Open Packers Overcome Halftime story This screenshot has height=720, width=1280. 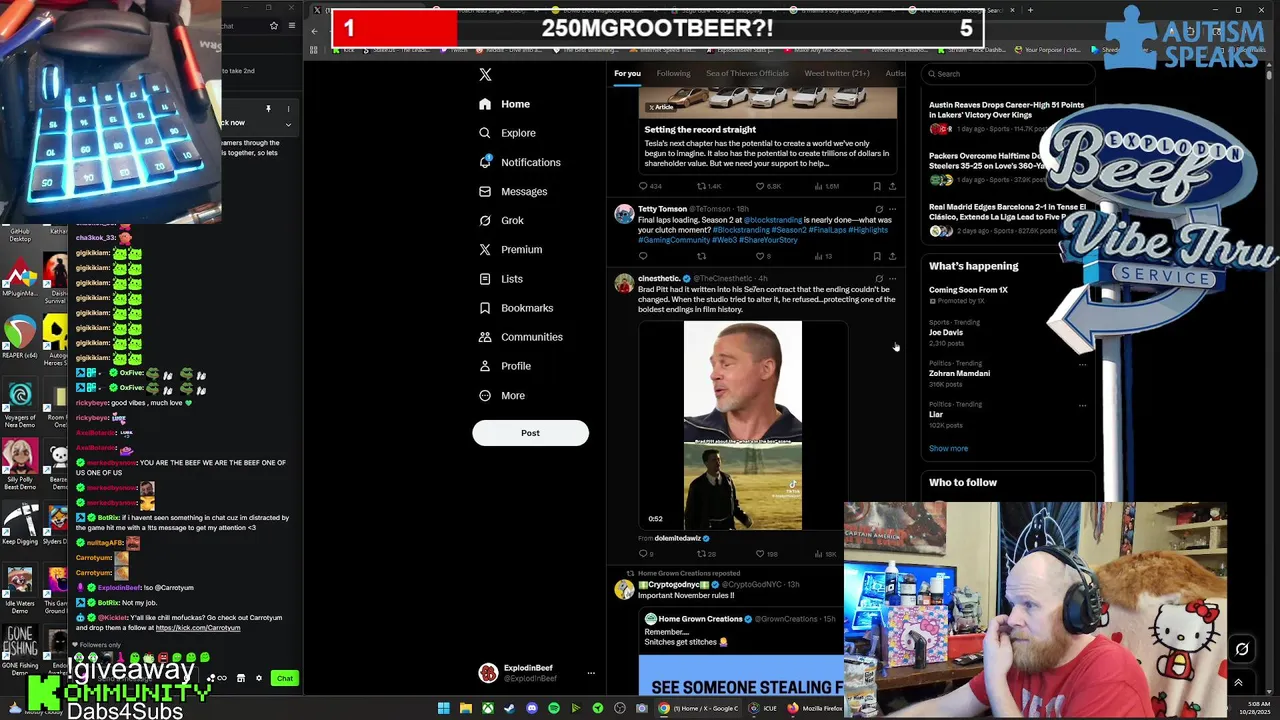tap(987, 161)
